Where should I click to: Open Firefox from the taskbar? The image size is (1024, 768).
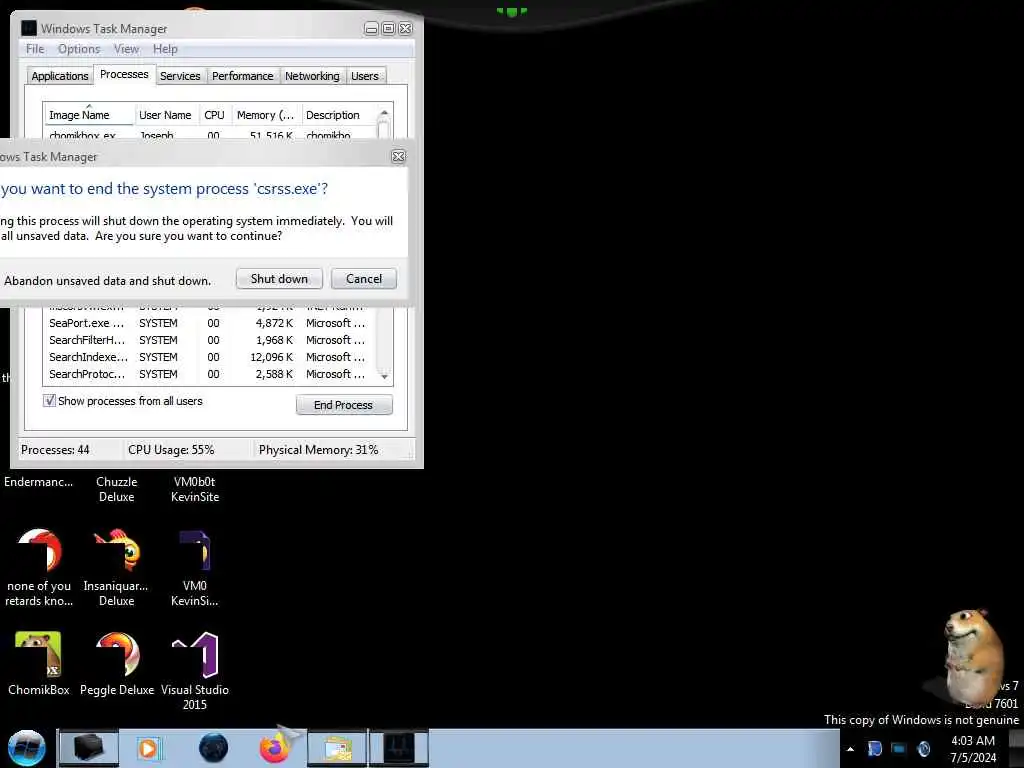[x=275, y=748]
